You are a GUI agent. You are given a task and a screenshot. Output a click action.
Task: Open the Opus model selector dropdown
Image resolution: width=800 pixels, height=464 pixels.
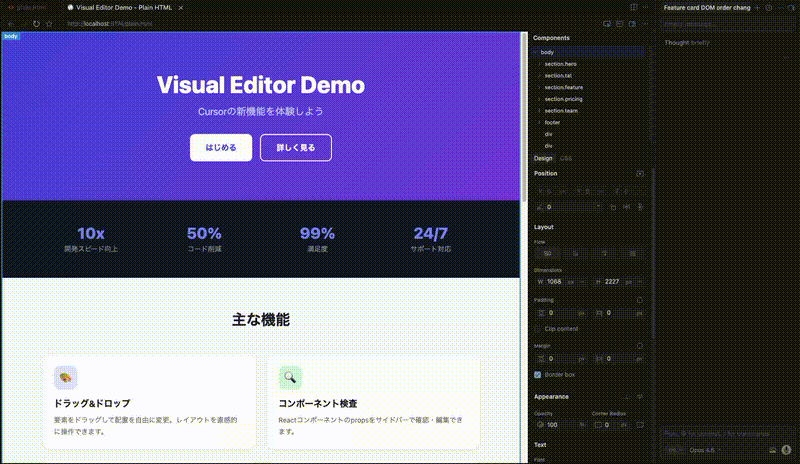click(705, 450)
